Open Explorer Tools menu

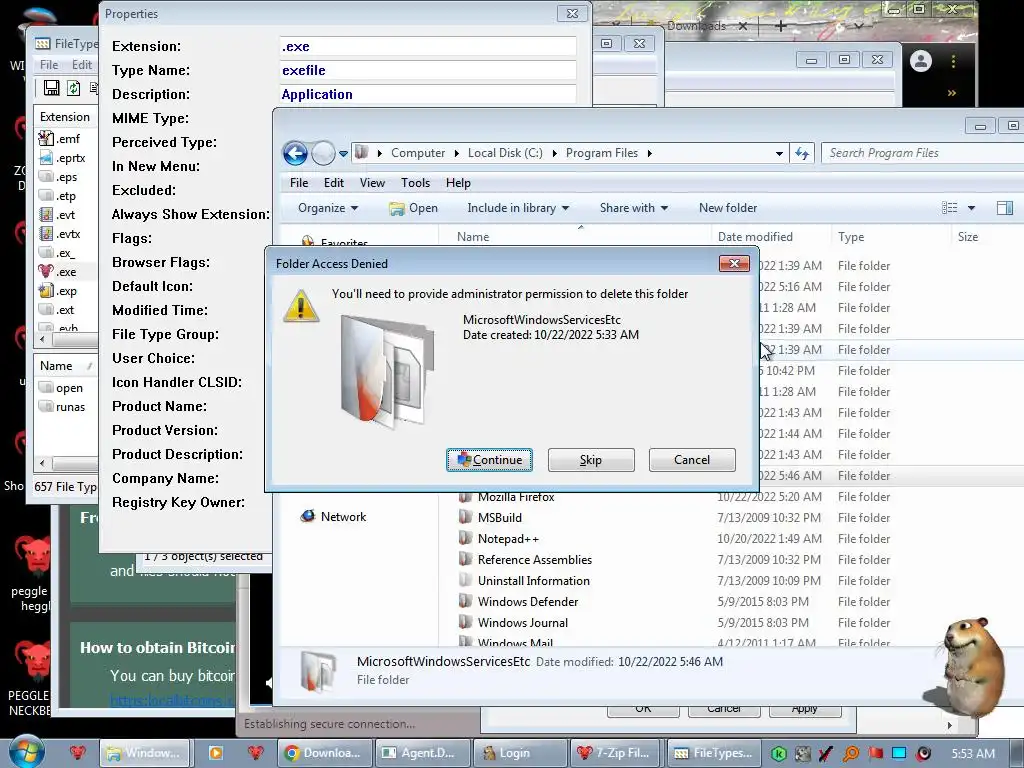point(415,183)
